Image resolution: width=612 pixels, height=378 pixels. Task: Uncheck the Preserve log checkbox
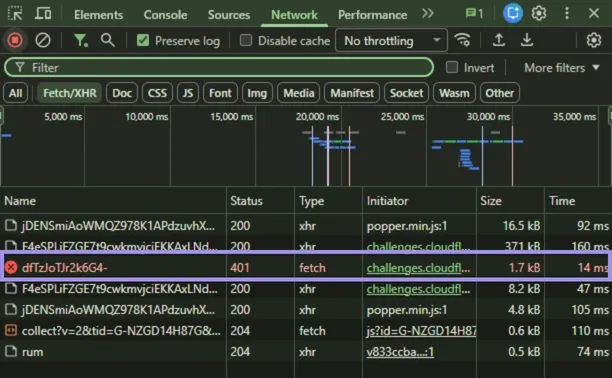143,40
